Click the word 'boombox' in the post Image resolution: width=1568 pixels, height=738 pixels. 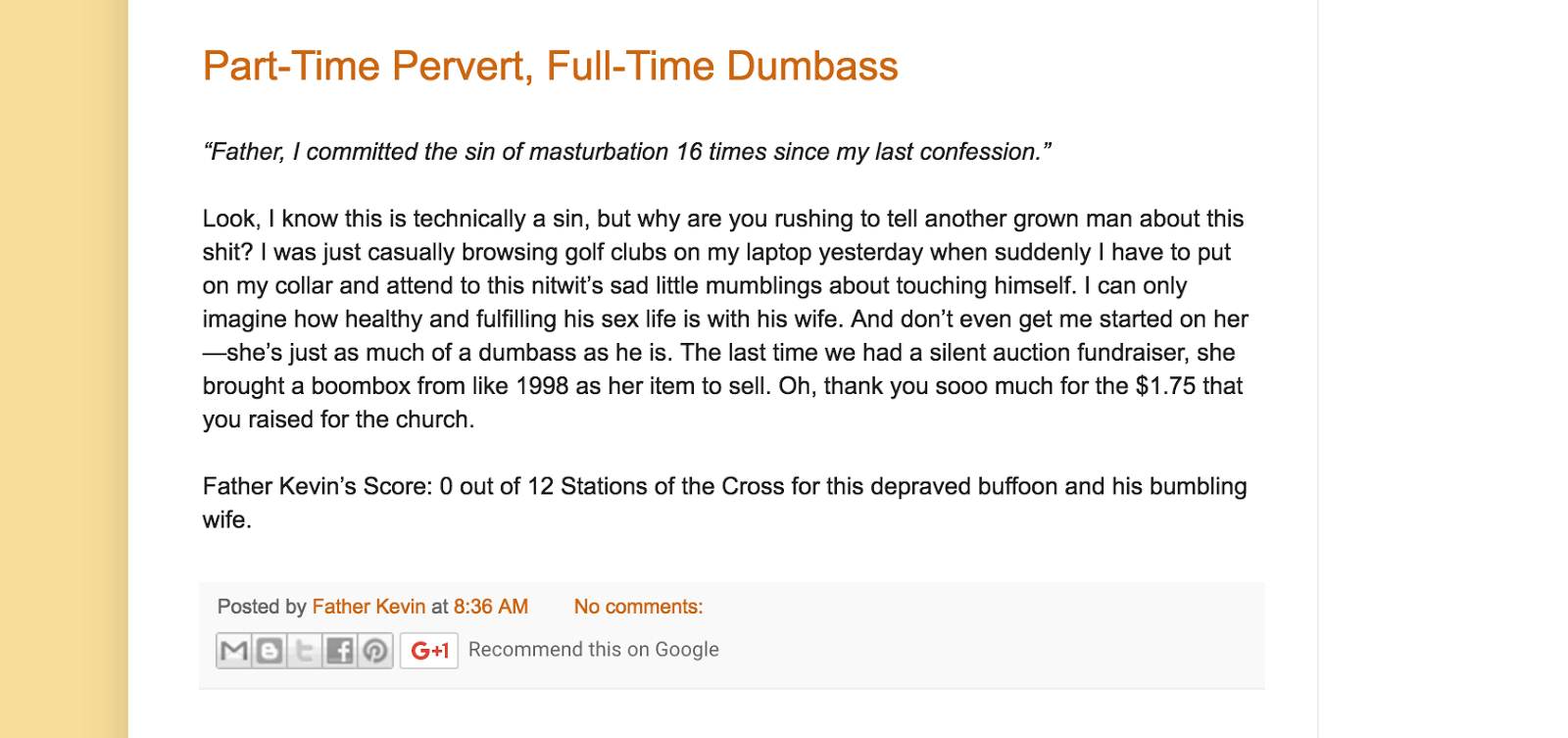(x=361, y=386)
